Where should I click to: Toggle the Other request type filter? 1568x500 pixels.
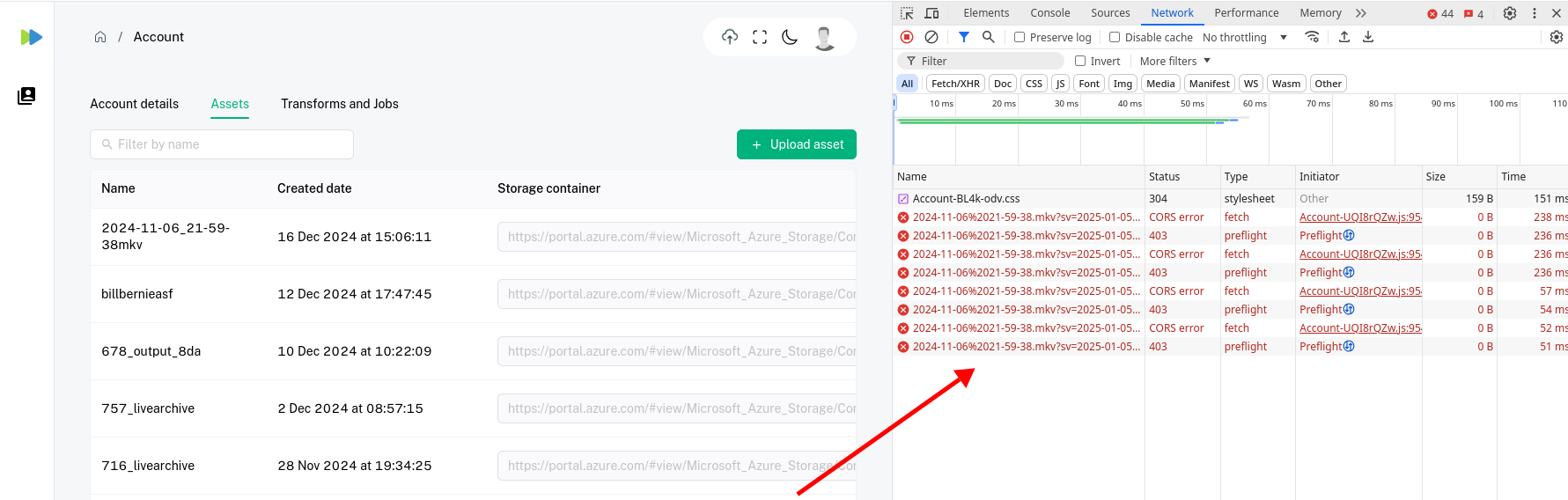[1329, 84]
